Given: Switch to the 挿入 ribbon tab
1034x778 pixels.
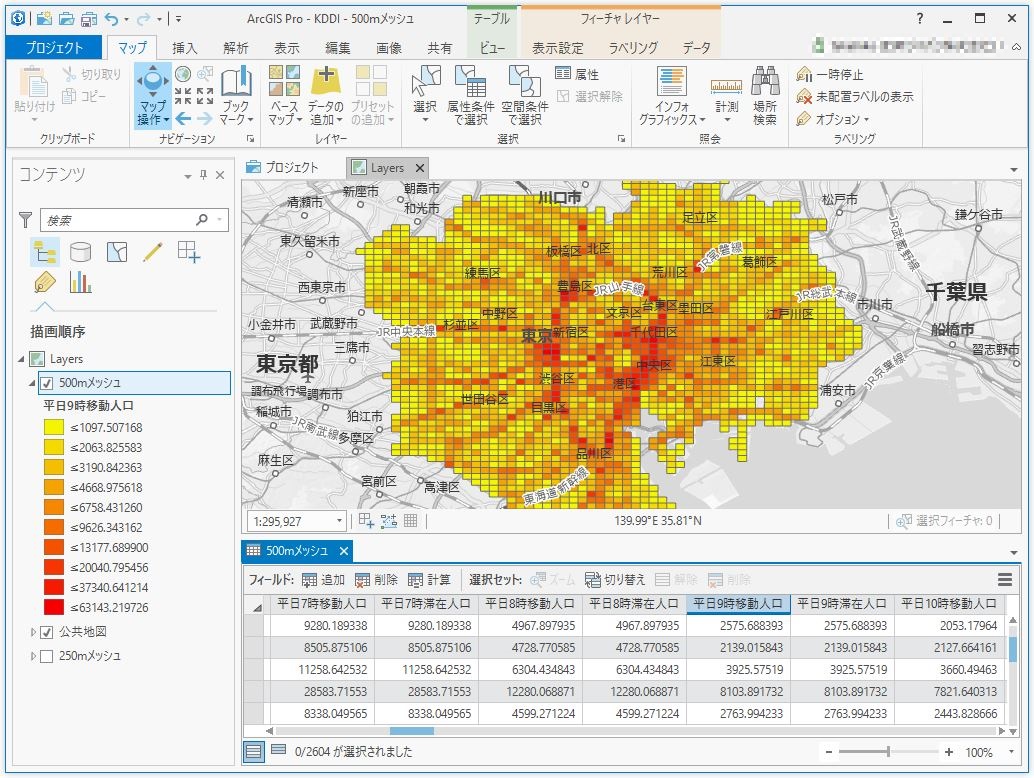Looking at the screenshot, I should pos(185,47).
